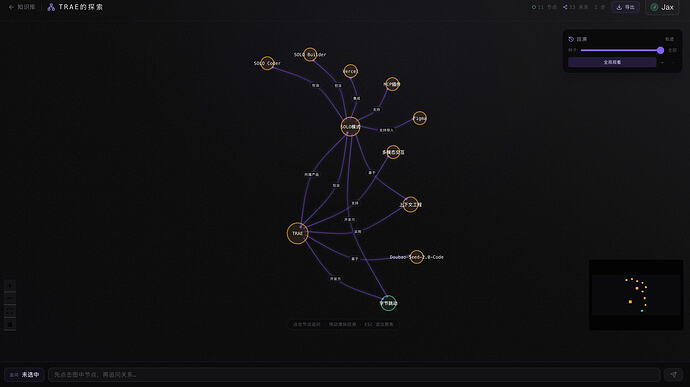The height and width of the screenshot is (387, 690).
Task: Zoom in with top canvas control
Action: pos(10,285)
